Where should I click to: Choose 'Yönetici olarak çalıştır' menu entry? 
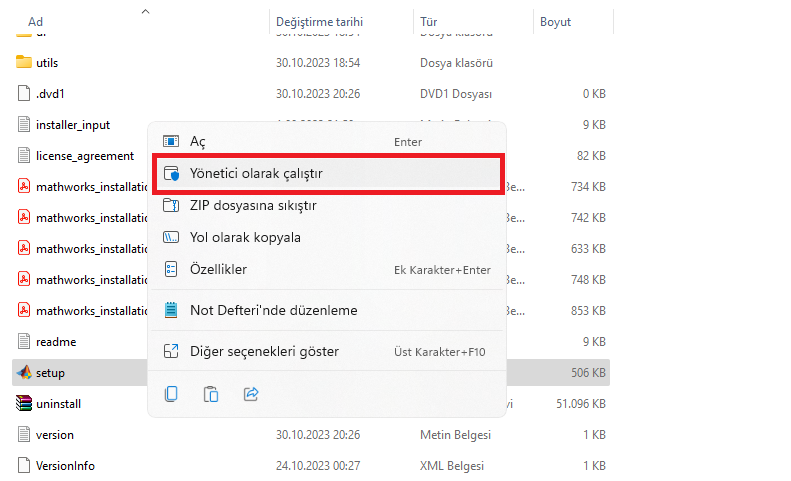[x=256, y=174]
